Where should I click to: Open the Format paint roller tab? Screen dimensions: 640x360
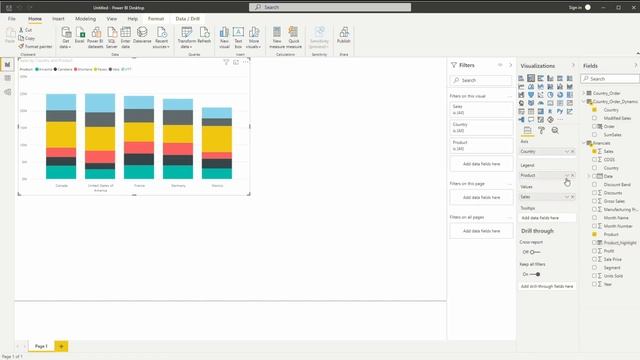[541, 131]
